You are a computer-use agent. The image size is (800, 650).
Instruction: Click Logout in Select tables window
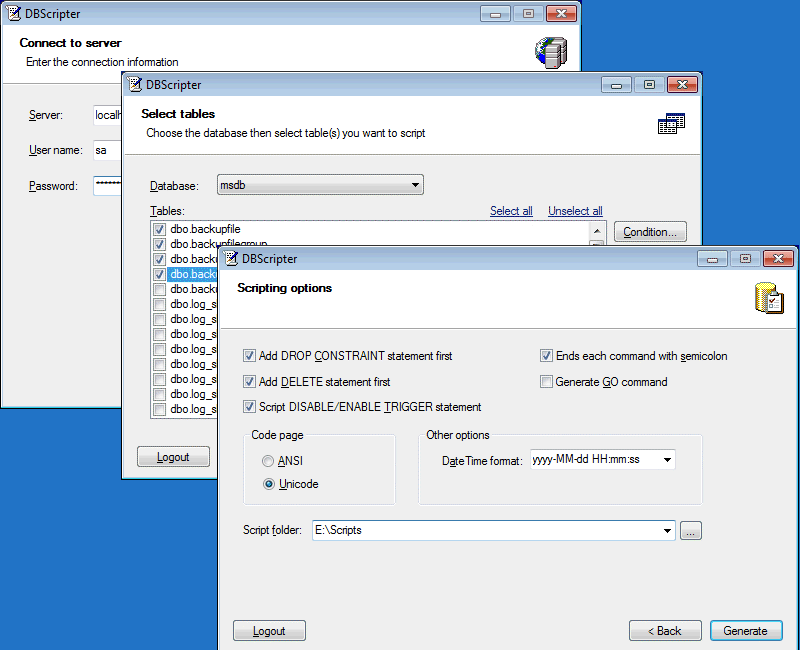coord(173,457)
